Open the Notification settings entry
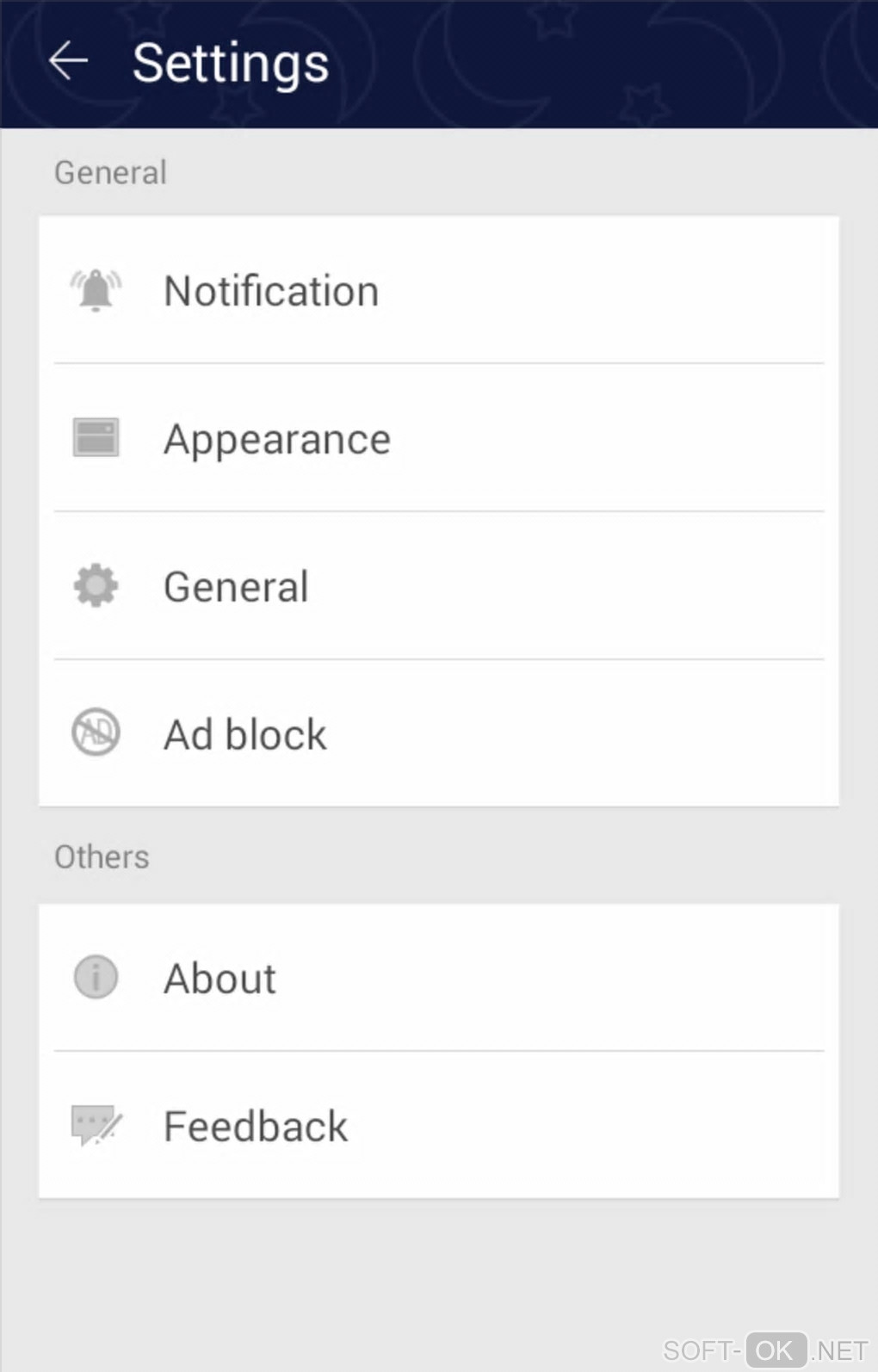The image size is (878, 1372). point(271,291)
